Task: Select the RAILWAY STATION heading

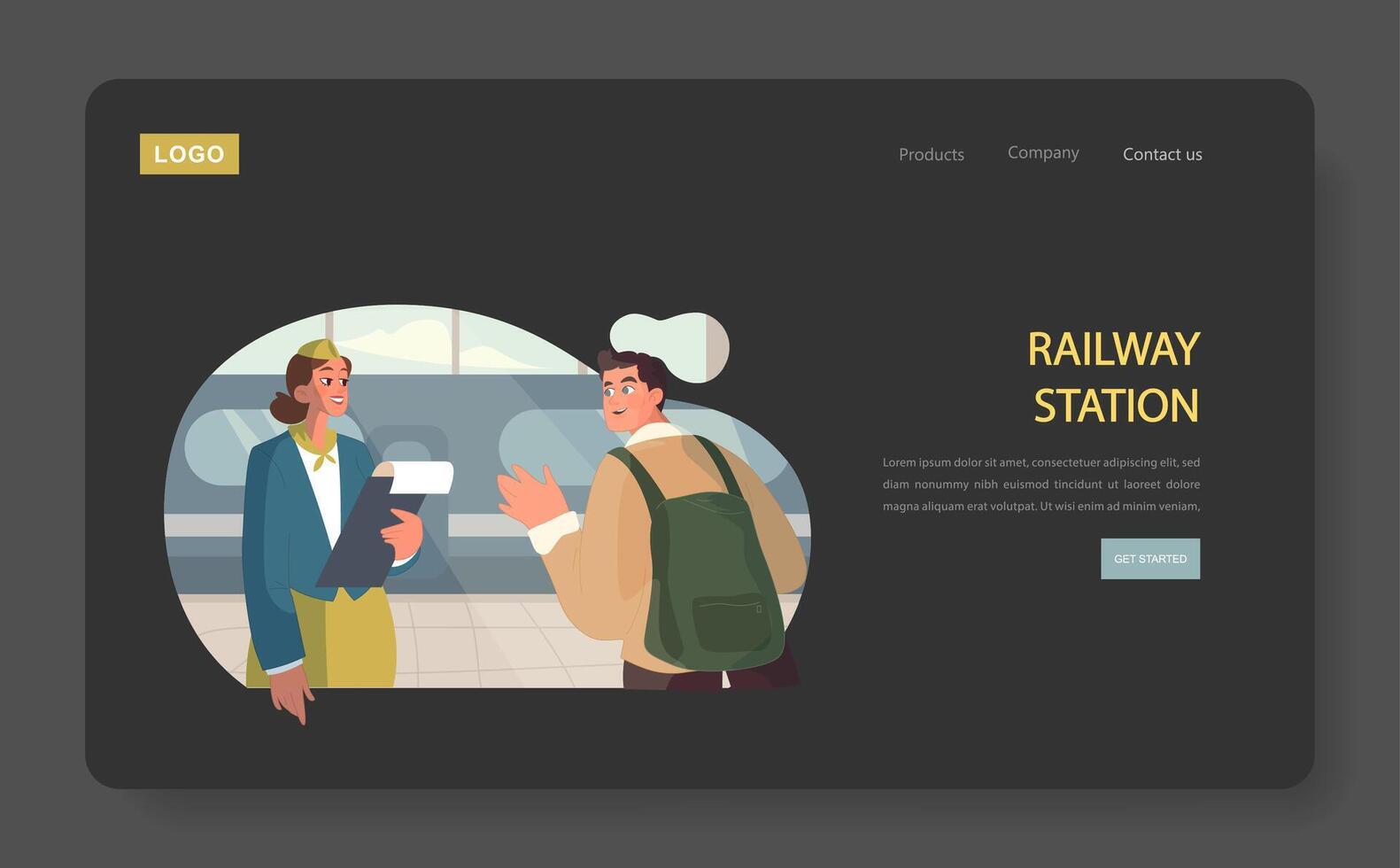Action: 1114,377
